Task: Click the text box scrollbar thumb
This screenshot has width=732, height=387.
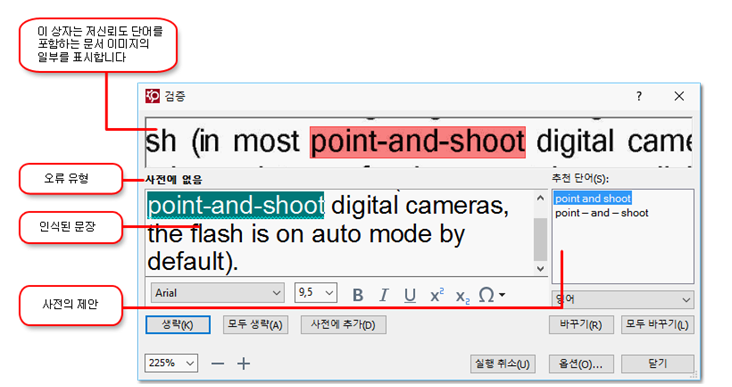Action: click(540, 239)
